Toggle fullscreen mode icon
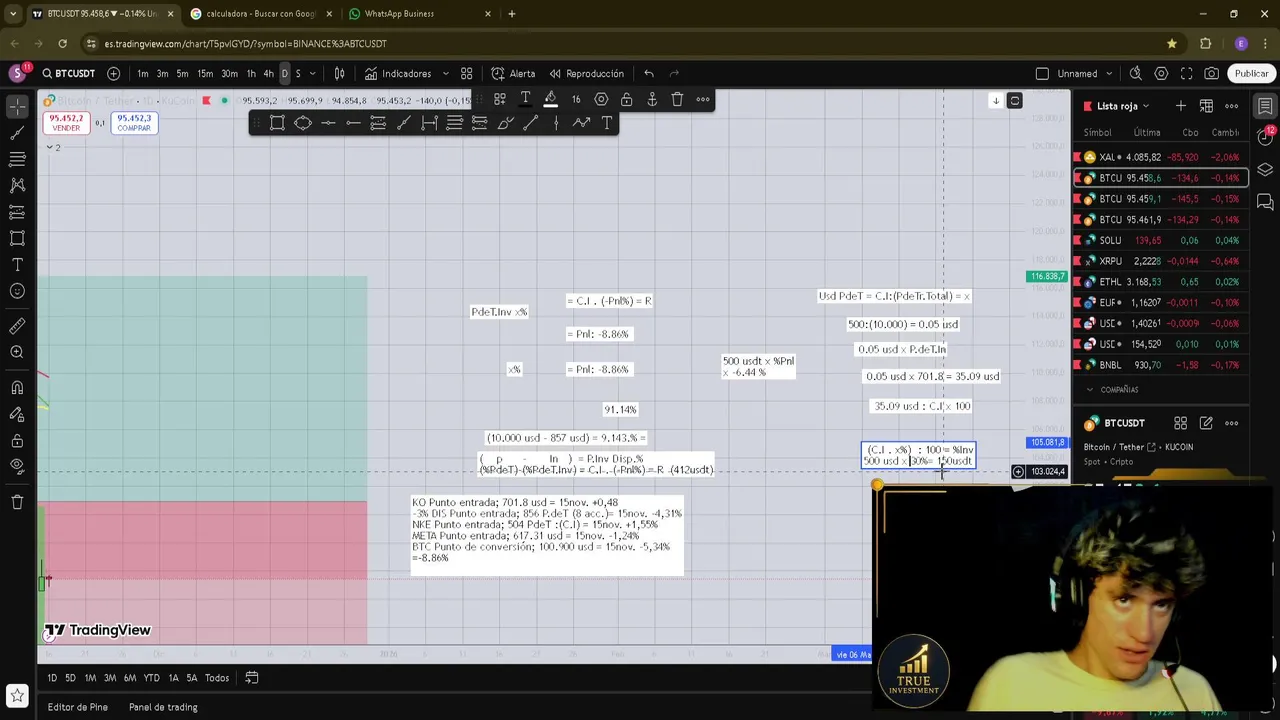This screenshot has width=1280, height=720. tap(1186, 73)
